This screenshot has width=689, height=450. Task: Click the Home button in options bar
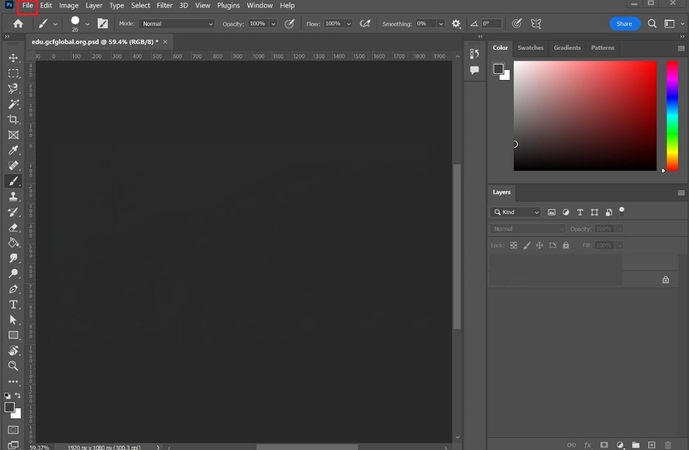click(17, 23)
